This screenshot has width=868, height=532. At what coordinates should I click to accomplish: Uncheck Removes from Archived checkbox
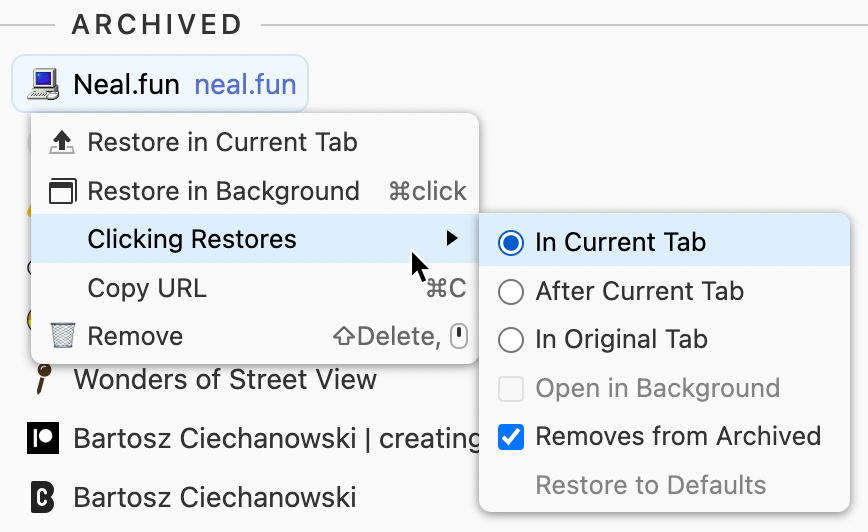pos(510,437)
